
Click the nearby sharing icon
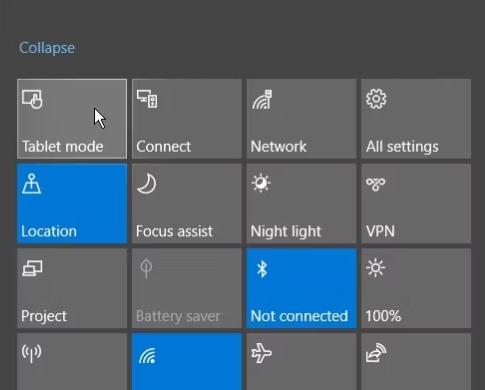click(x=376, y=353)
